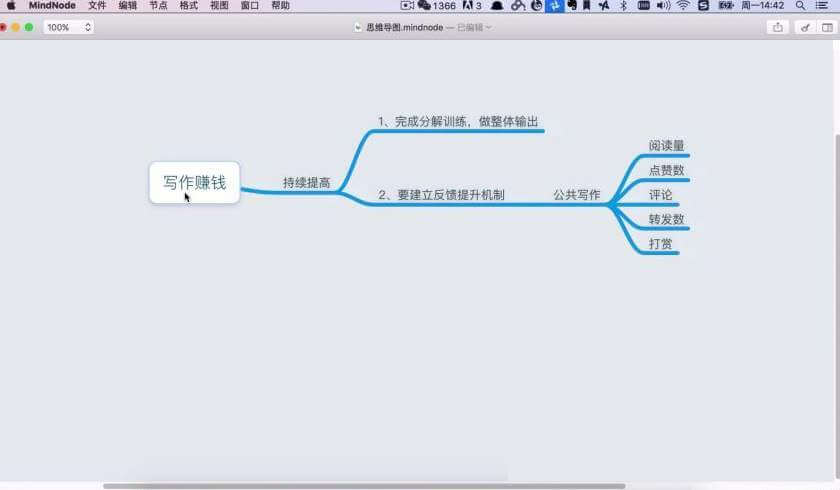
Task: Click the volume speaker icon
Action: (662, 6)
